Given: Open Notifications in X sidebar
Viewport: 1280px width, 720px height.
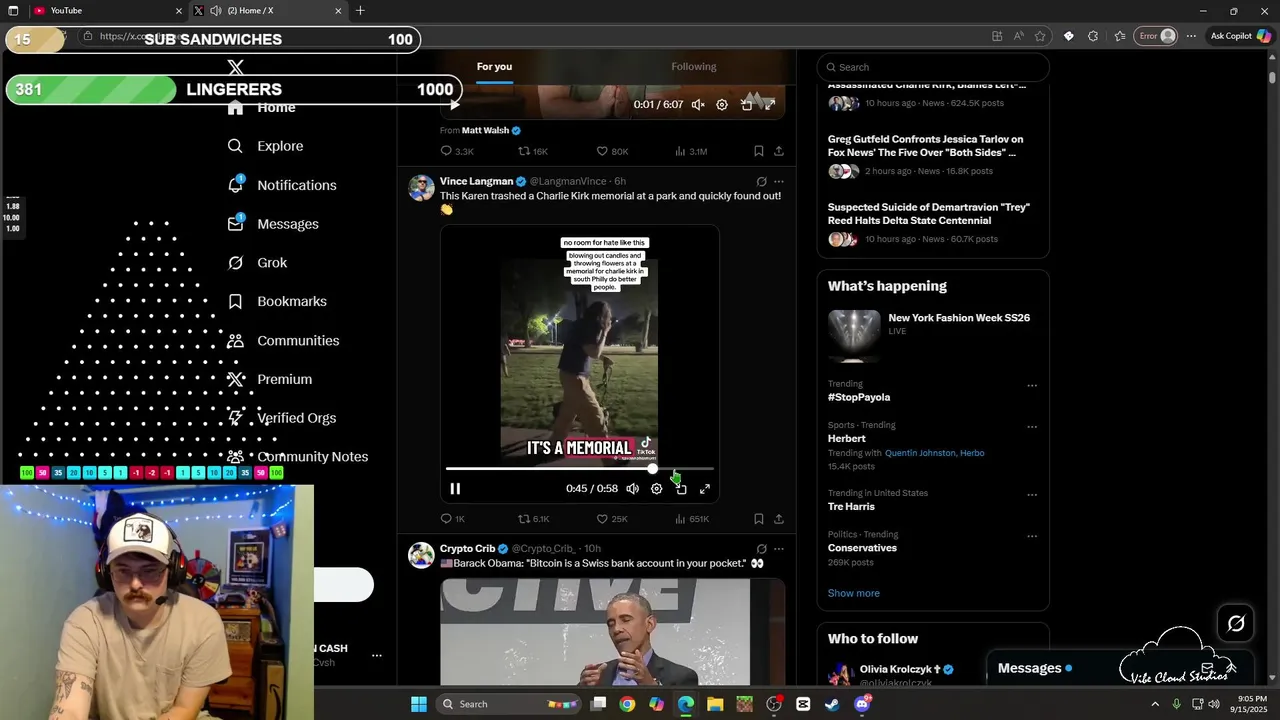Looking at the screenshot, I should point(282,185).
